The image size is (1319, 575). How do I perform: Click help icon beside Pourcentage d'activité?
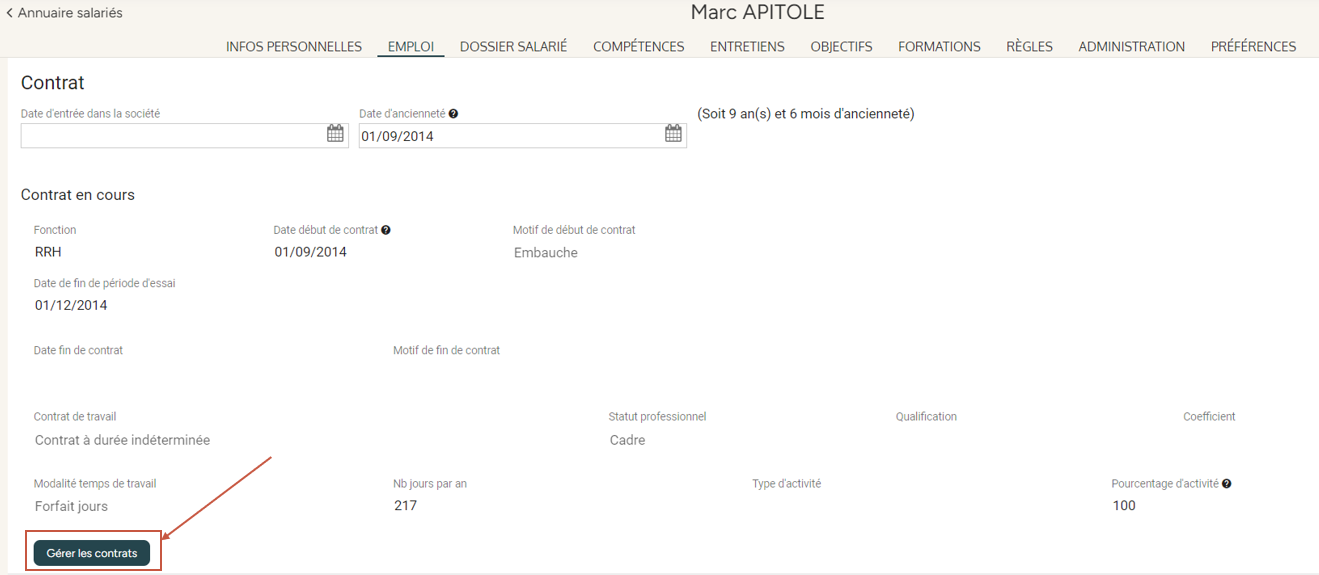point(1226,484)
